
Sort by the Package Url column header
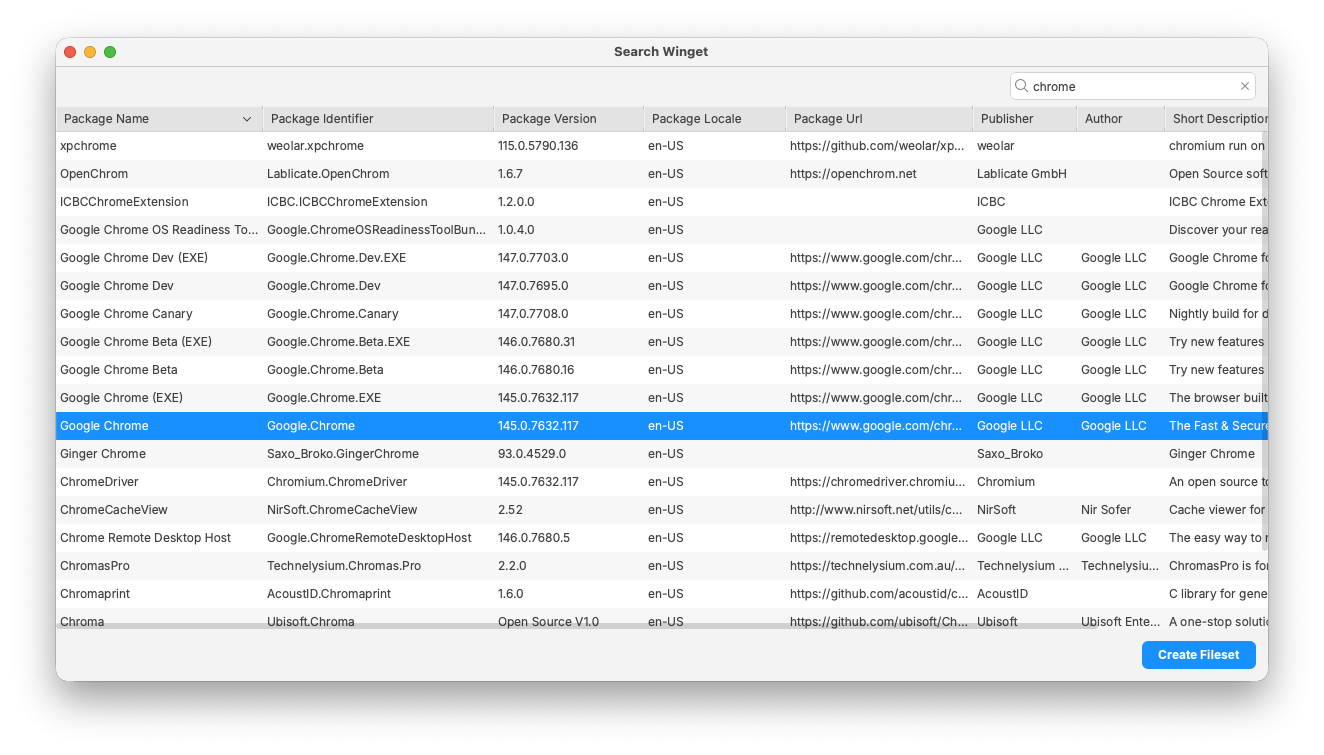879,119
